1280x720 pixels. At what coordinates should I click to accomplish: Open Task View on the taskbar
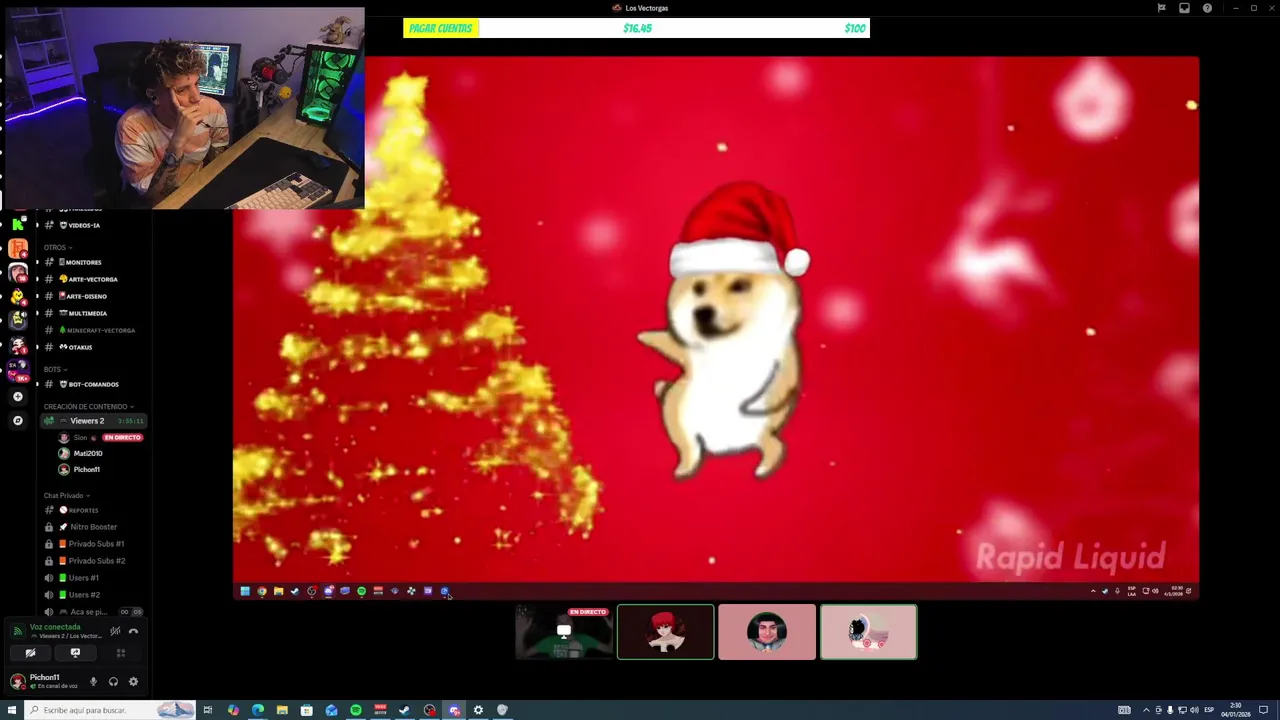(208, 710)
